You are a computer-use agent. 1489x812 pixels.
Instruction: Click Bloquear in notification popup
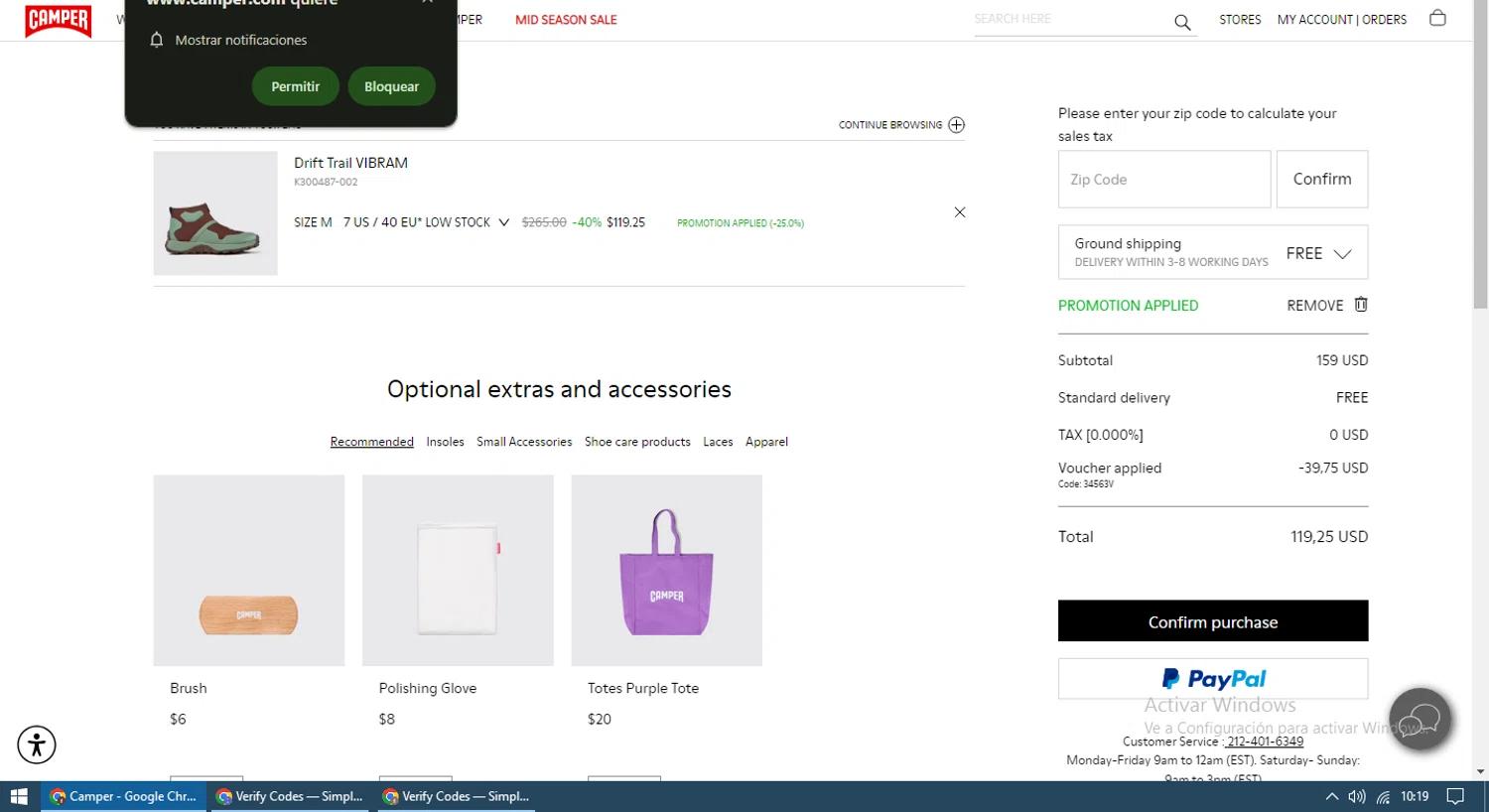pos(391,86)
